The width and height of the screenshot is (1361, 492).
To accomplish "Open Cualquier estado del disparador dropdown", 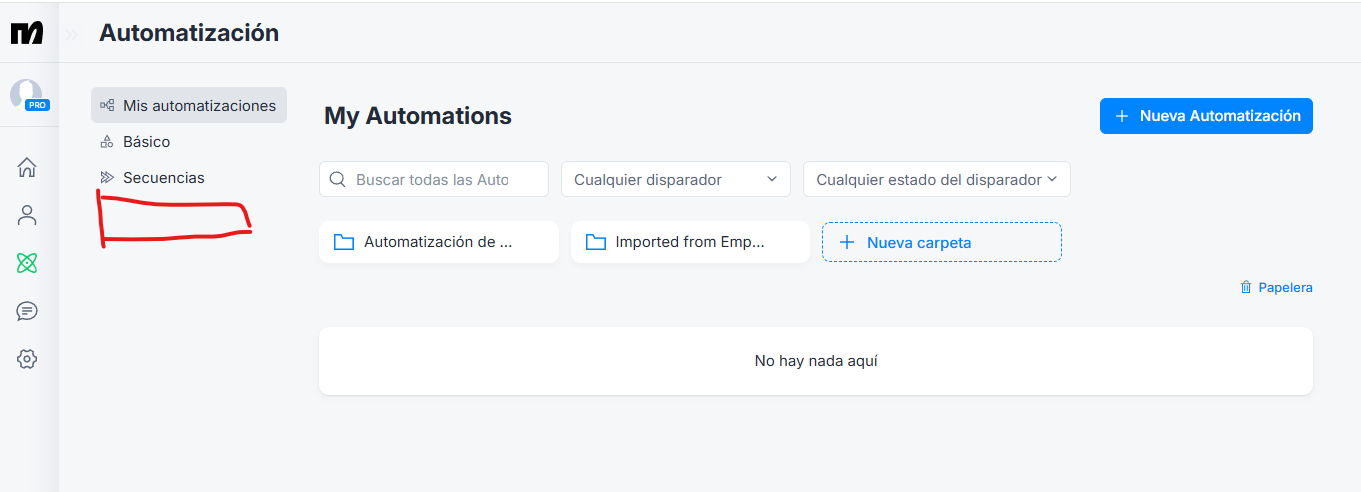I will click(x=937, y=180).
